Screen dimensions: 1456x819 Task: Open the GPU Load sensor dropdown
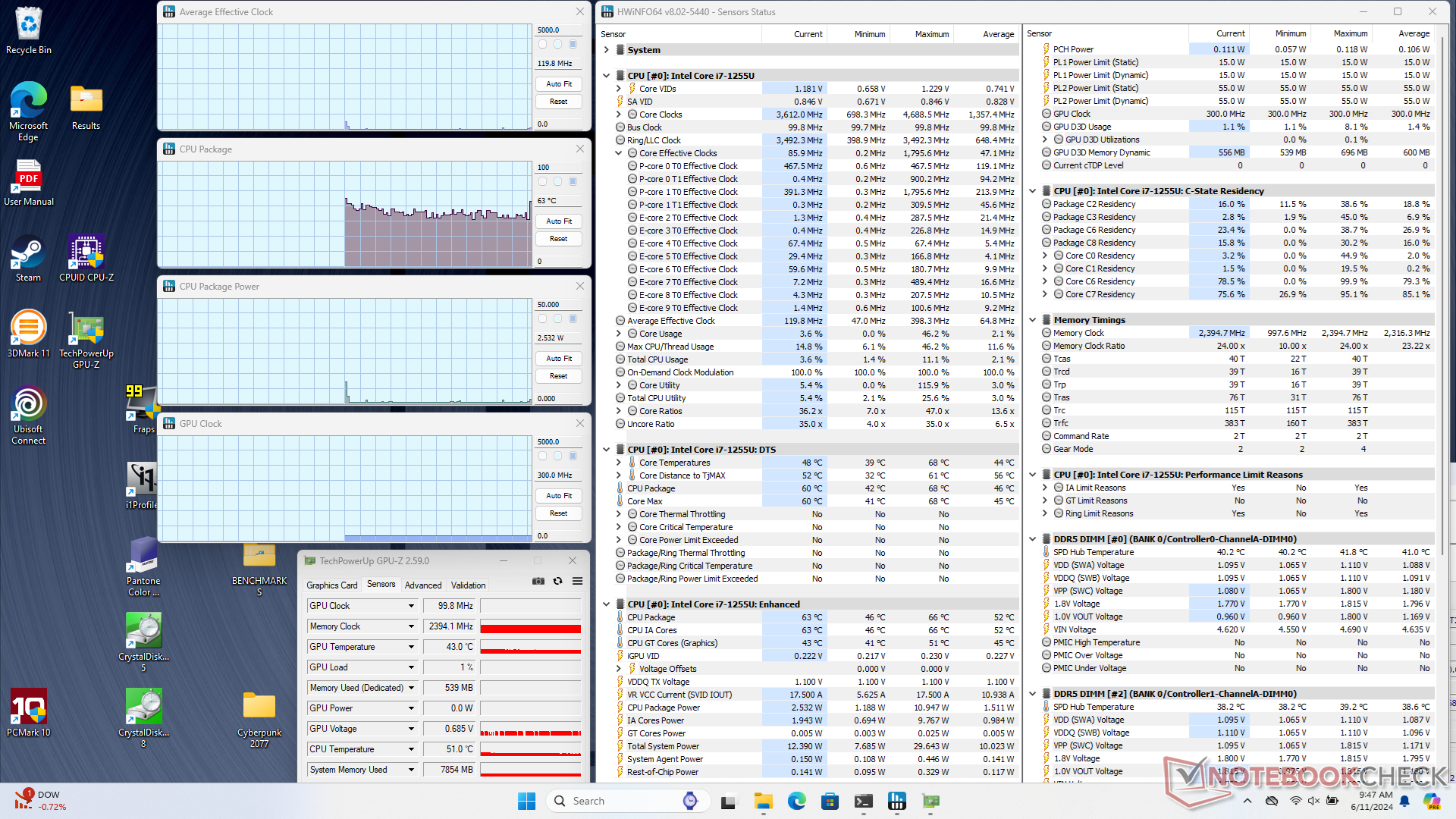(412, 667)
